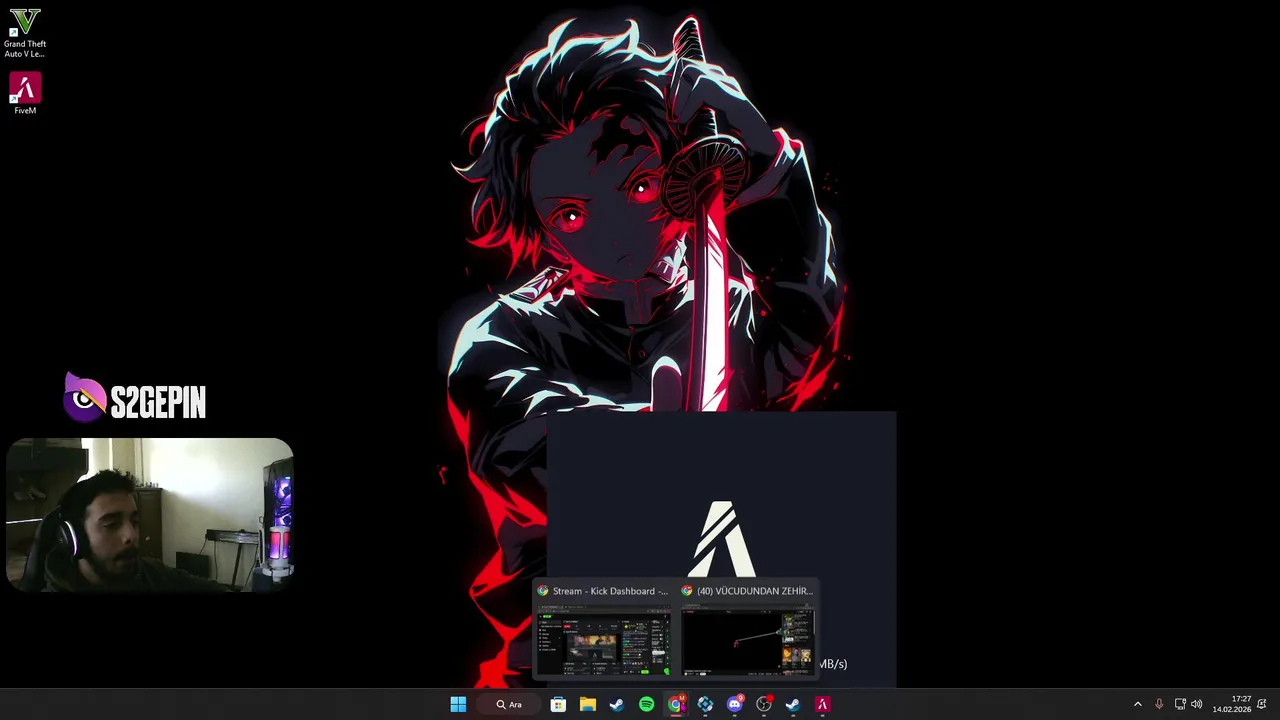Image resolution: width=1280 pixels, height=720 pixels.
Task: Click the 'Stream - Kick Dashboard' preview title
Action: tap(610, 591)
